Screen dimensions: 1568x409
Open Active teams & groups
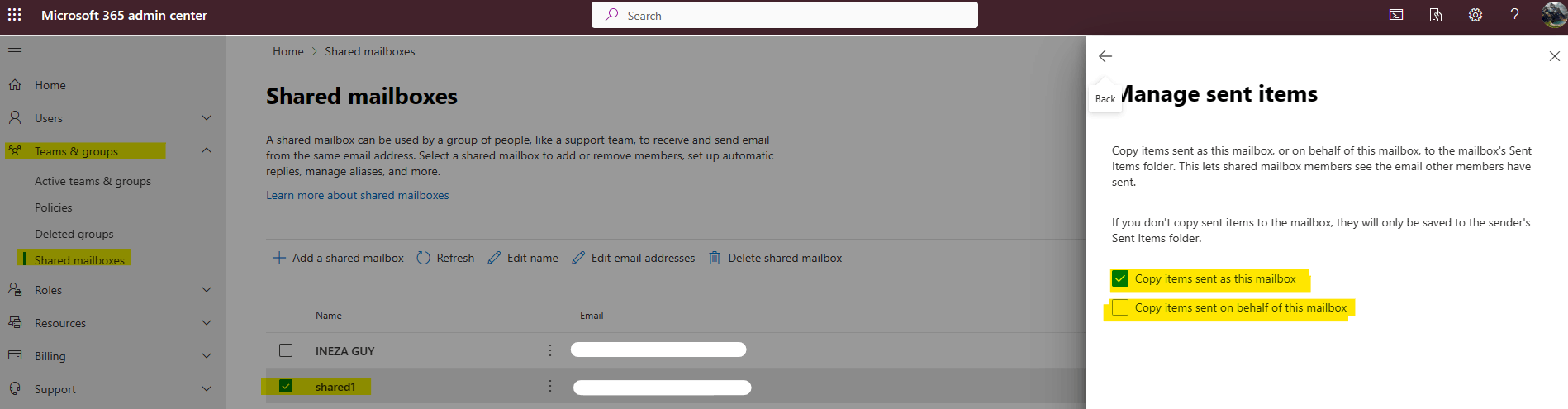tap(93, 181)
